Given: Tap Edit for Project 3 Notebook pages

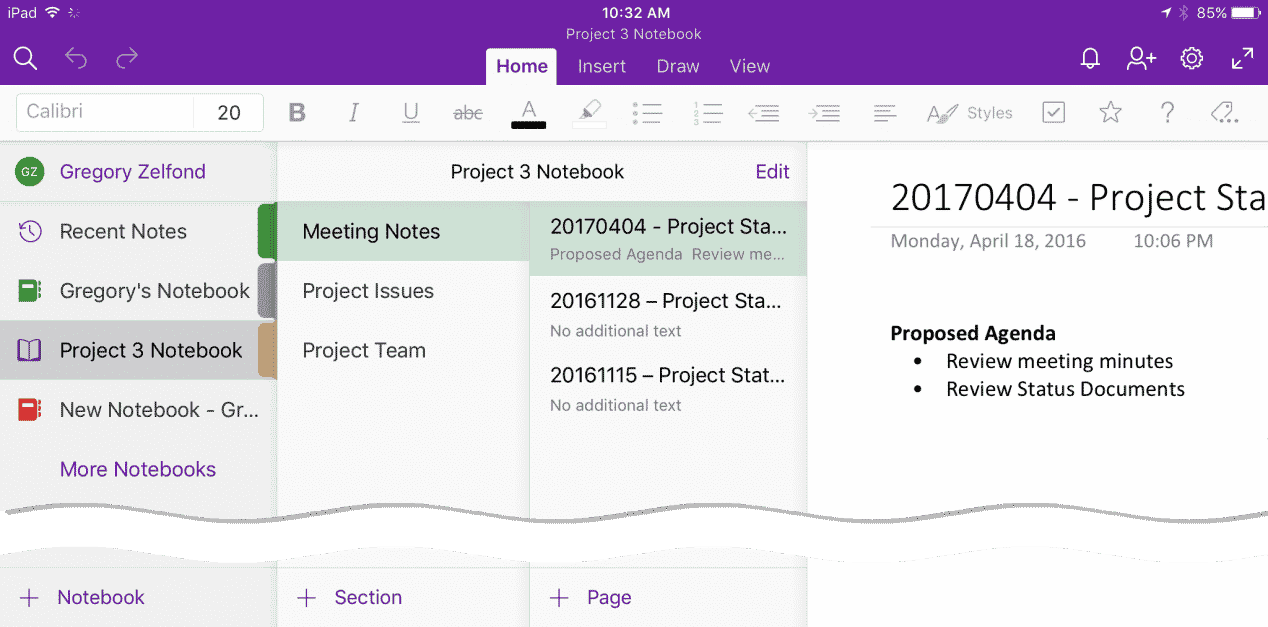Looking at the screenshot, I should click(772, 171).
